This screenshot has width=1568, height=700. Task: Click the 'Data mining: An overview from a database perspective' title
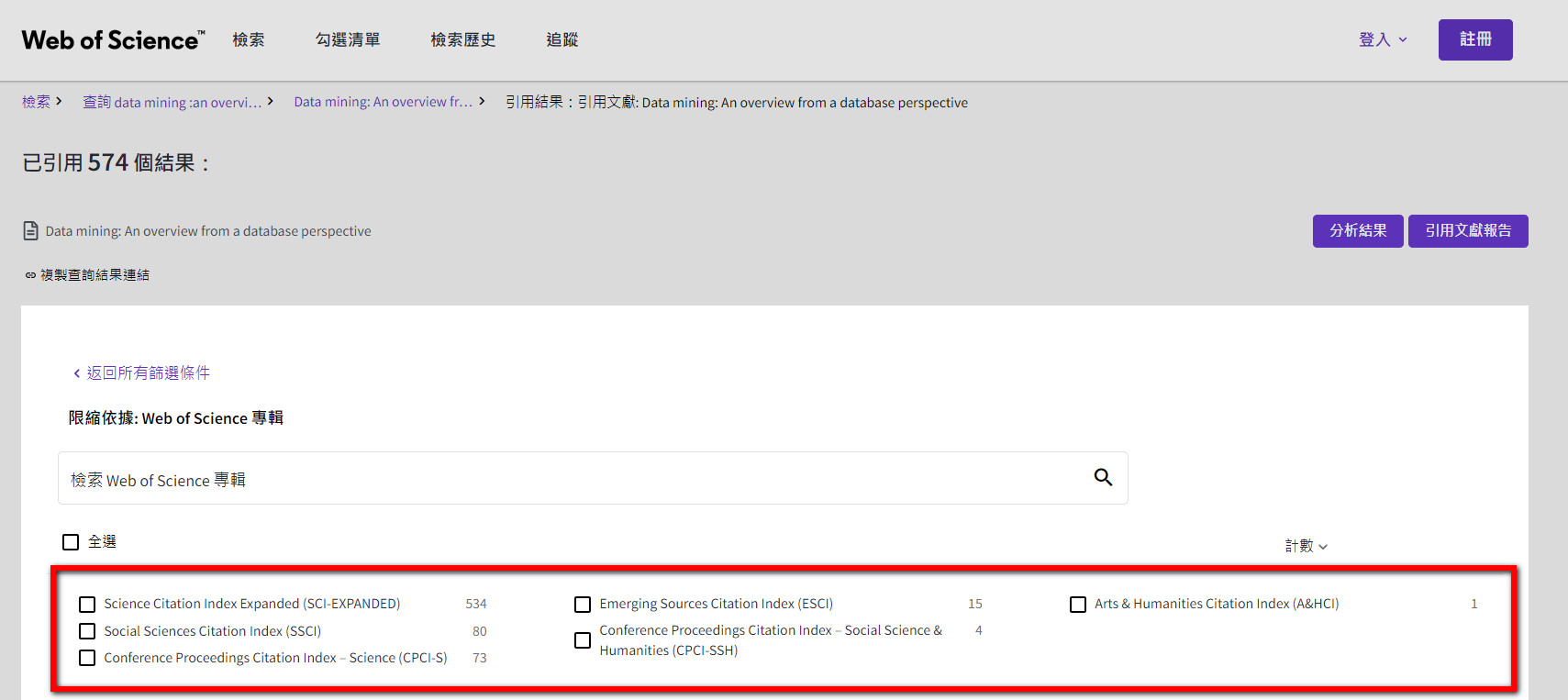point(208,231)
